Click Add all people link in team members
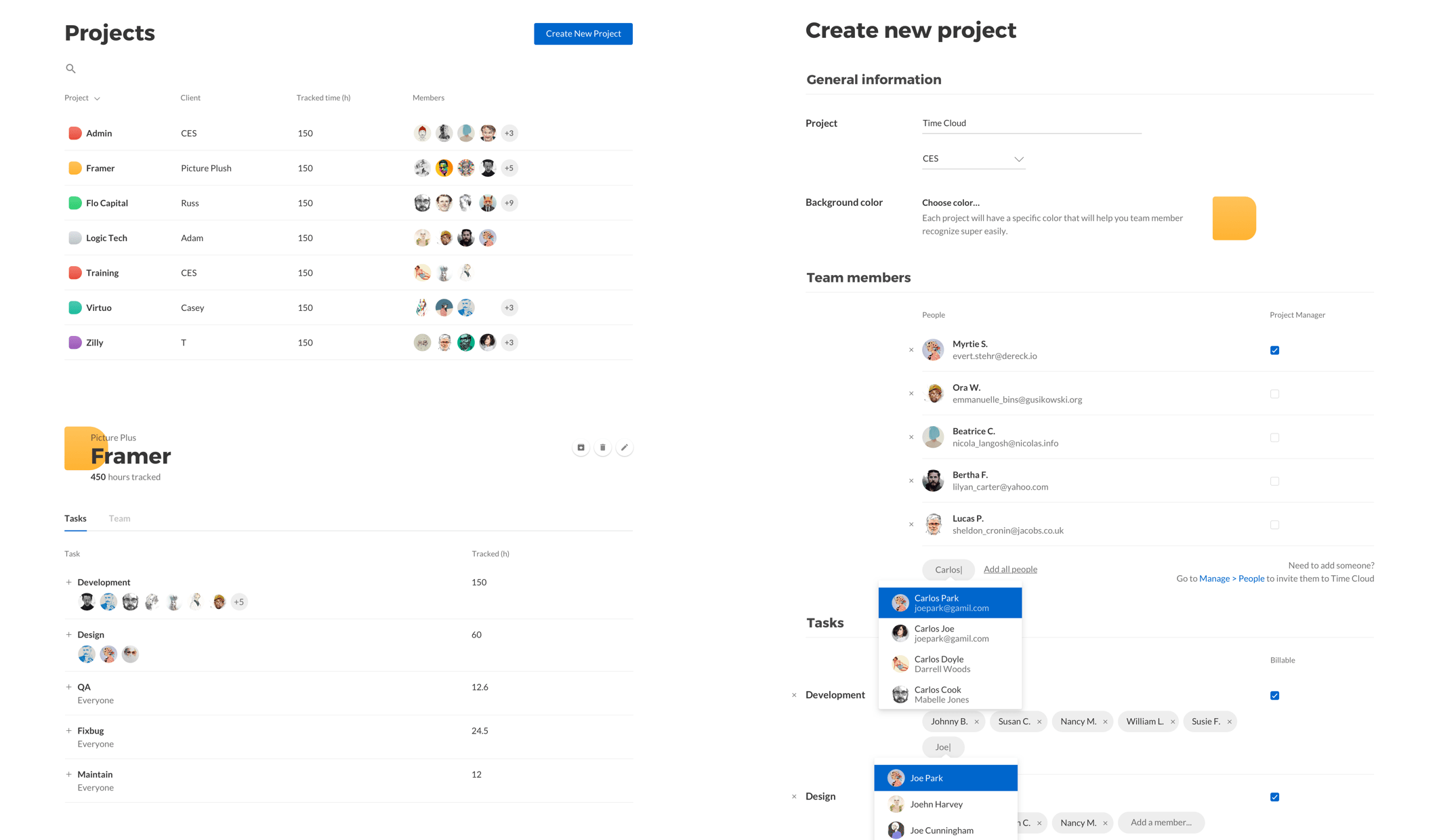Screen dimensions: 1439x840 pos(1010,568)
